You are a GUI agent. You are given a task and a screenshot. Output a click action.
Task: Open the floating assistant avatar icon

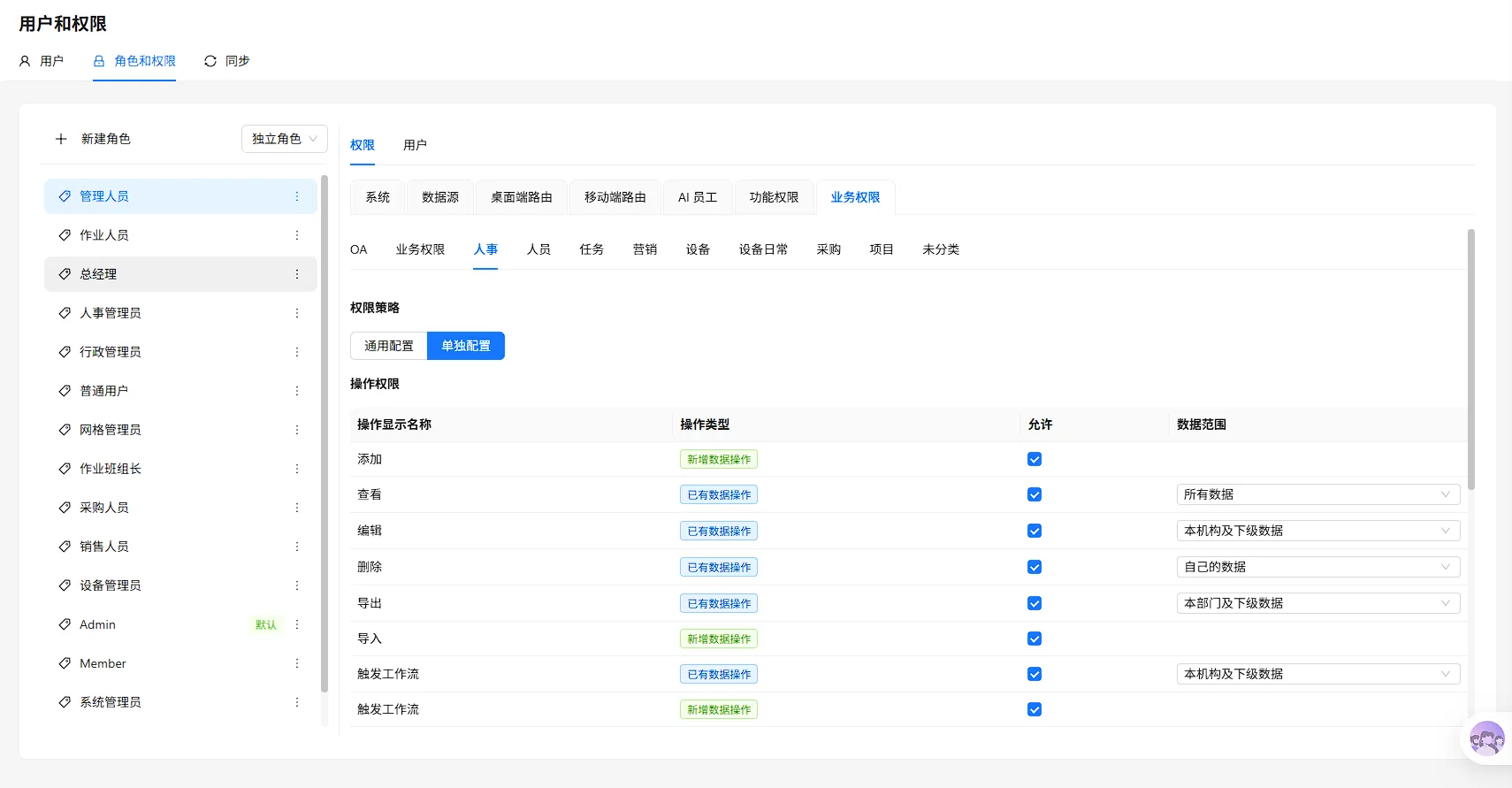coord(1486,738)
